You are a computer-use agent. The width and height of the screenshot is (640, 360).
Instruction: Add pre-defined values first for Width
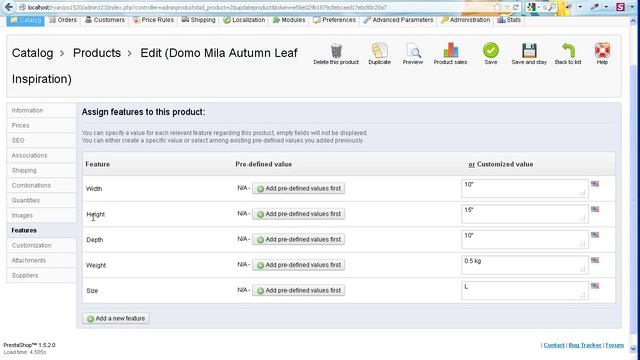coord(298,188)
